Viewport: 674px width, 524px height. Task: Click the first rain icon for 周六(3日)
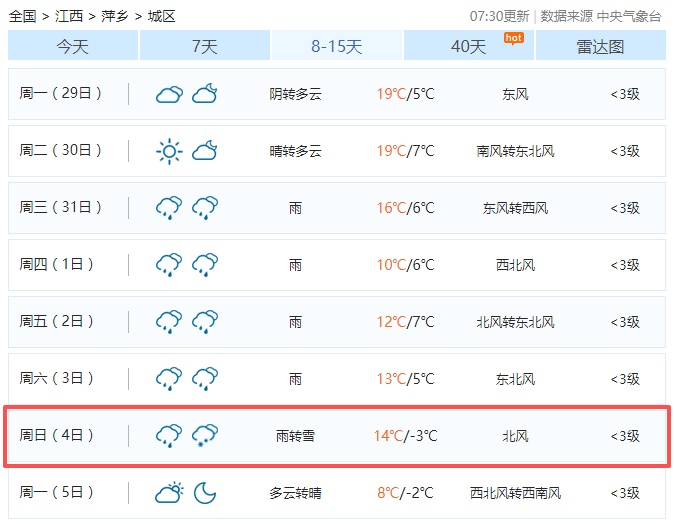169,379
